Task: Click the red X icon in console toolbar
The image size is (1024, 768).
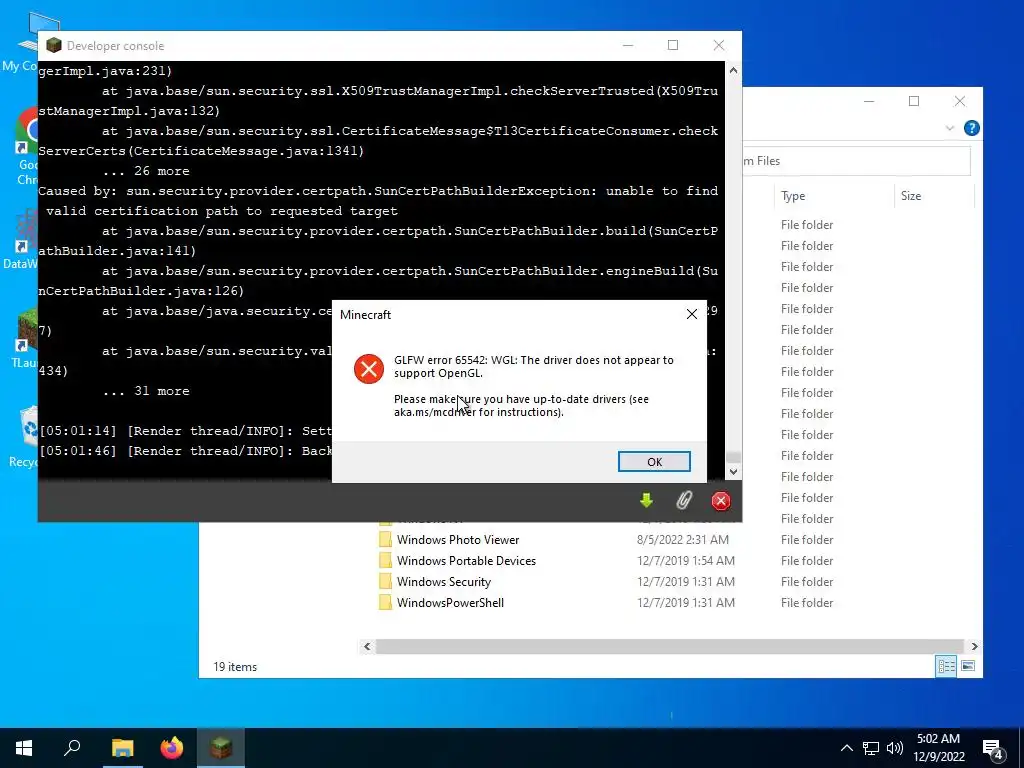Action: pos(721,501)
